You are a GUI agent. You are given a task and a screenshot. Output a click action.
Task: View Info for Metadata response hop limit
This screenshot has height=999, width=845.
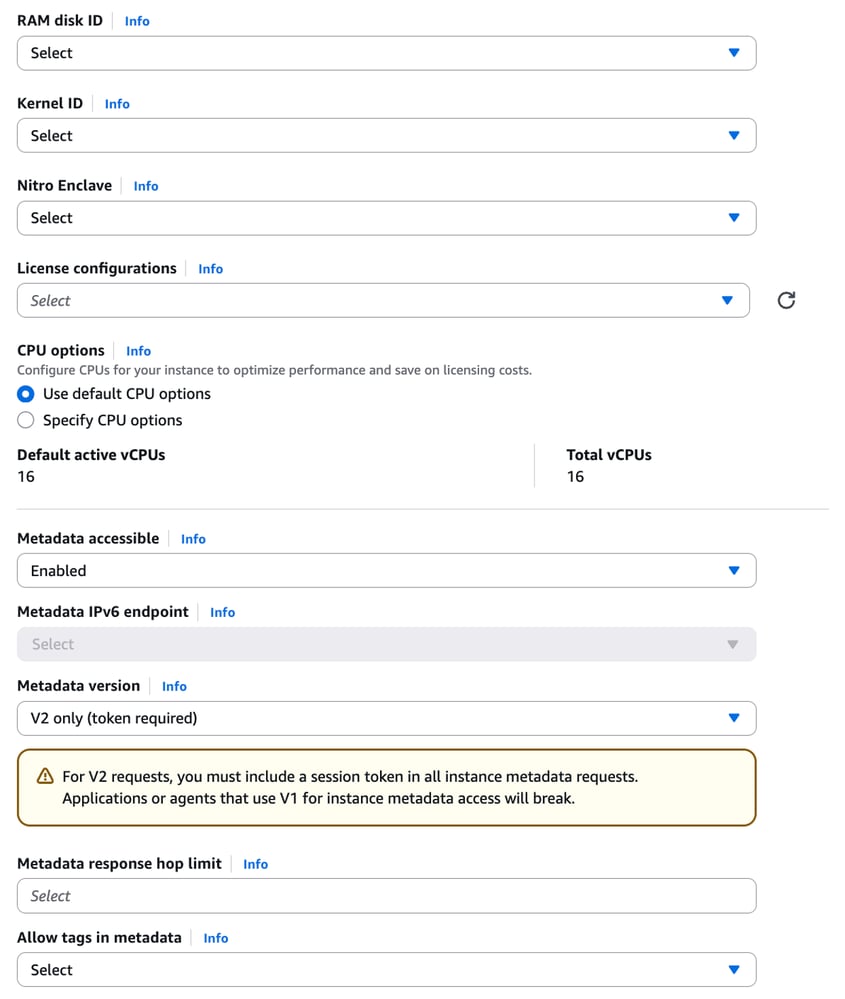(256, 864)
